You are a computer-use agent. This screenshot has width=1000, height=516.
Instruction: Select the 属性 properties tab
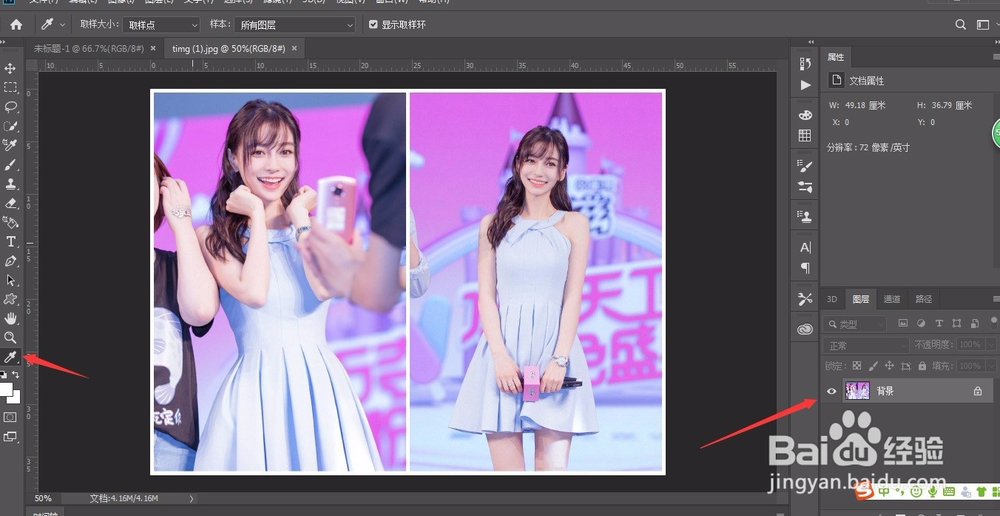coord(835,57)
